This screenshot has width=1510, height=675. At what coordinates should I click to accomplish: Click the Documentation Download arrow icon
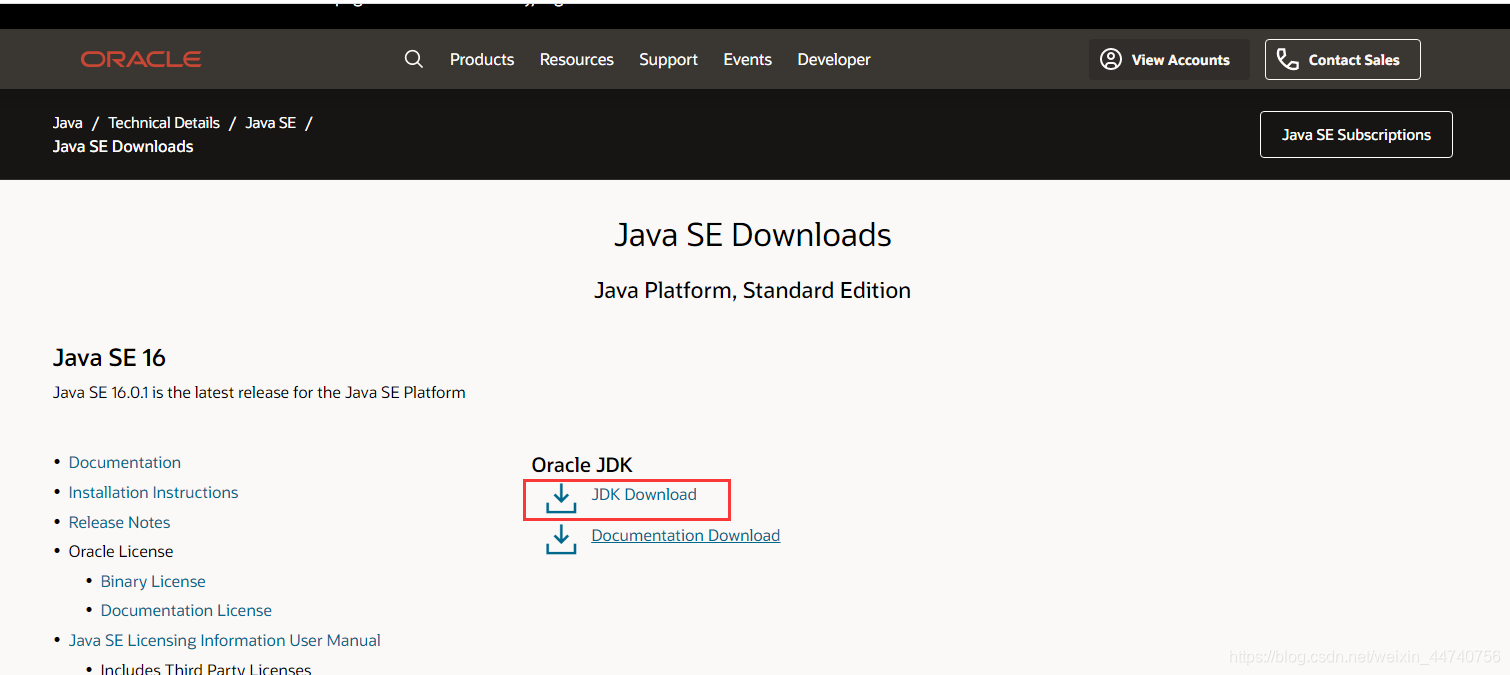pos(561,539)
